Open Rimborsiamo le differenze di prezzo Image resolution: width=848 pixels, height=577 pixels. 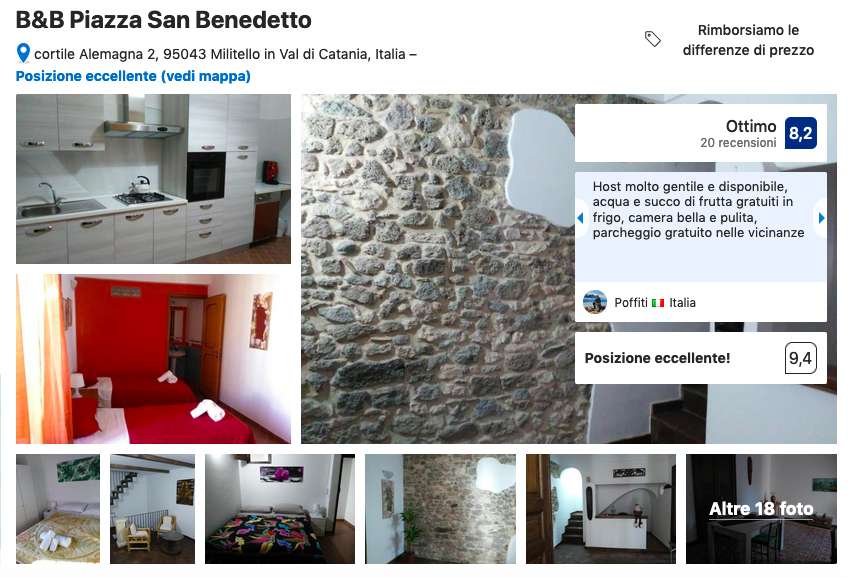tap(748, 40)
